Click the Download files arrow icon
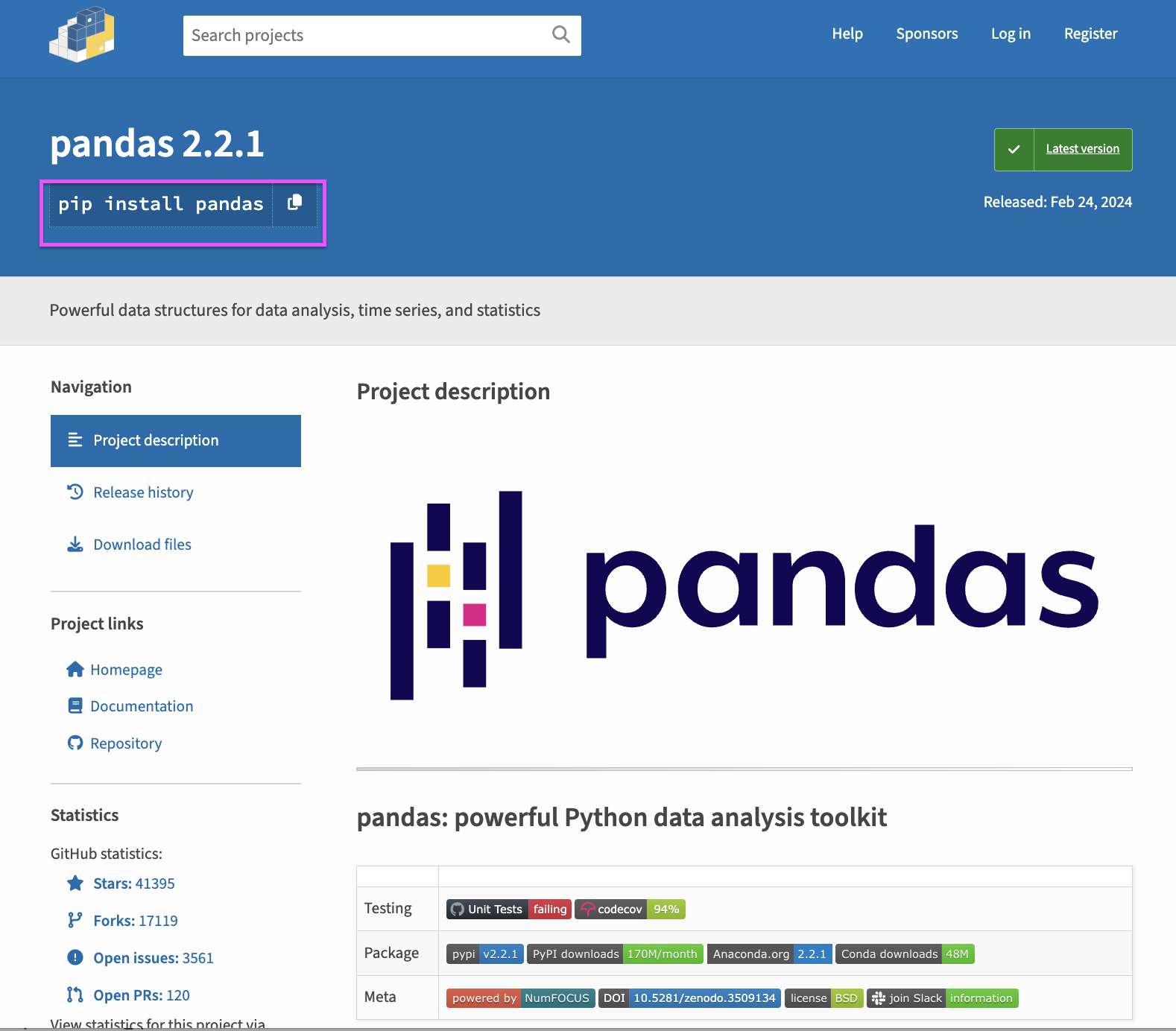The image size is (1176, 1031). [x=75, y=545]
